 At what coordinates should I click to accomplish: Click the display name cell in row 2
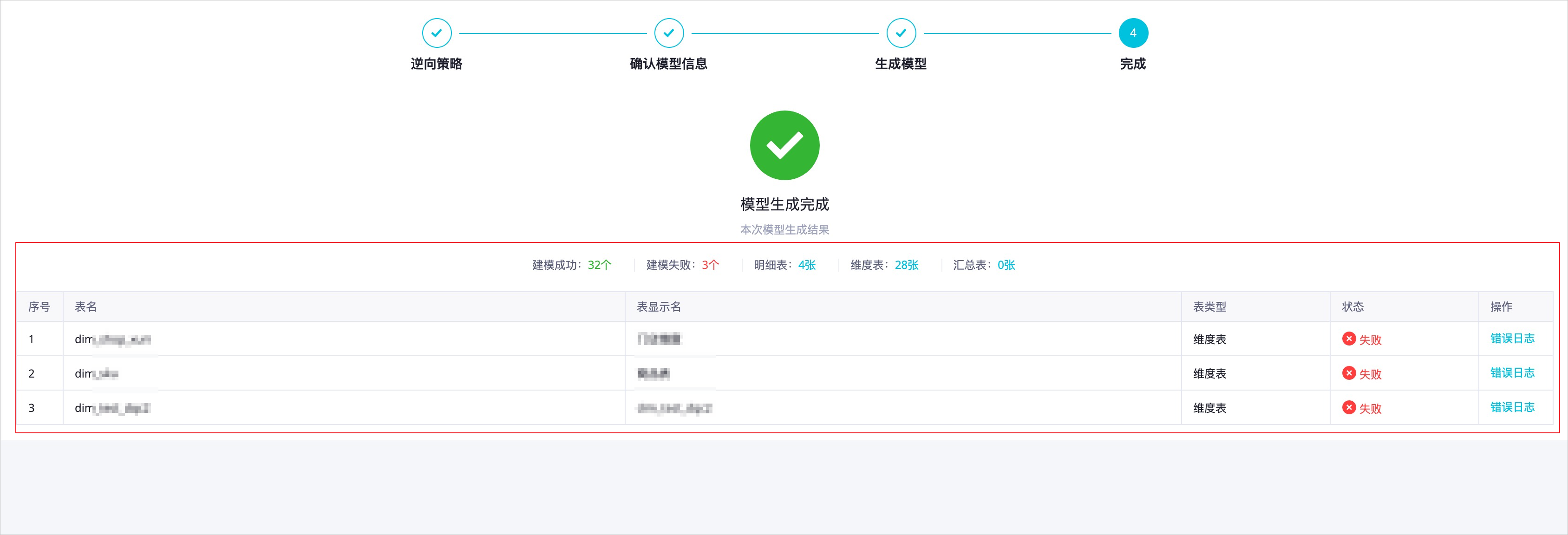point(903,373)
